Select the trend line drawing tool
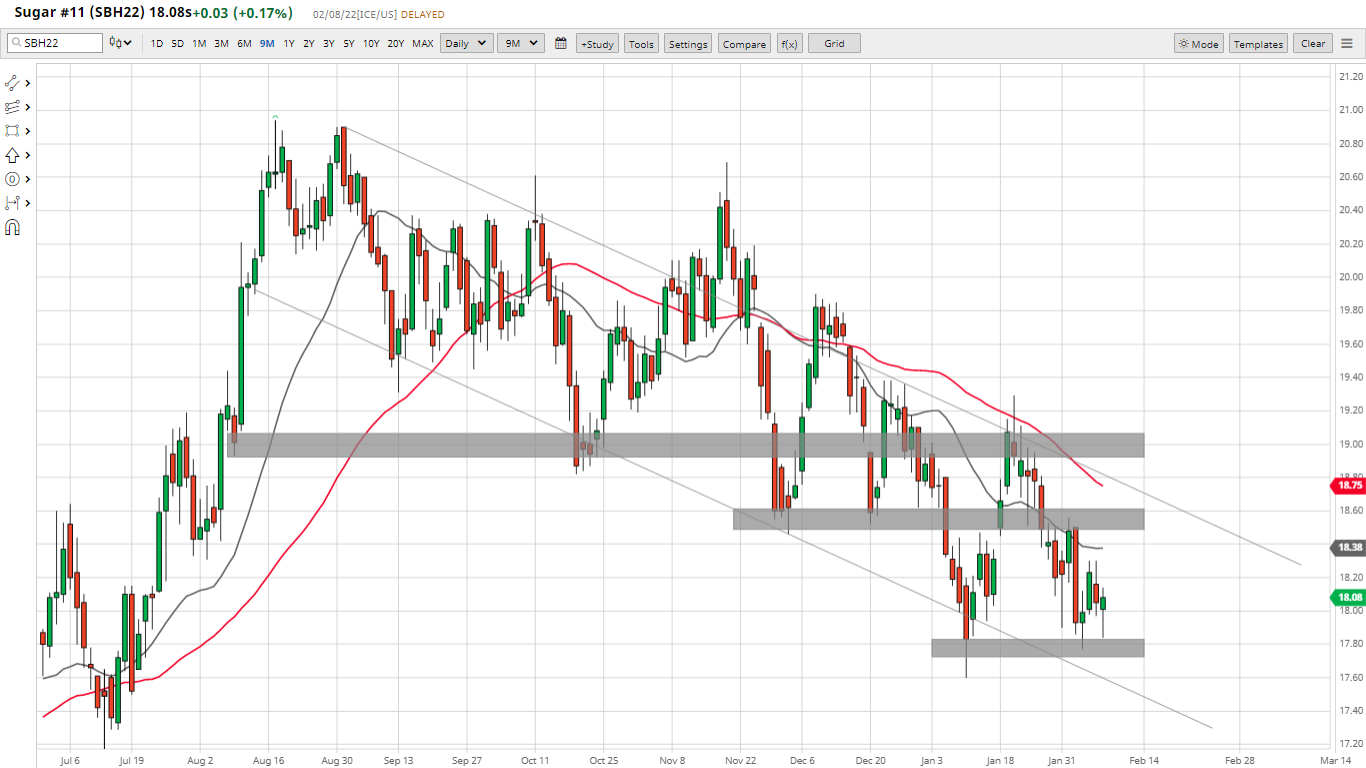Screen dimensions: 1366x768 [x=12, y=83]
